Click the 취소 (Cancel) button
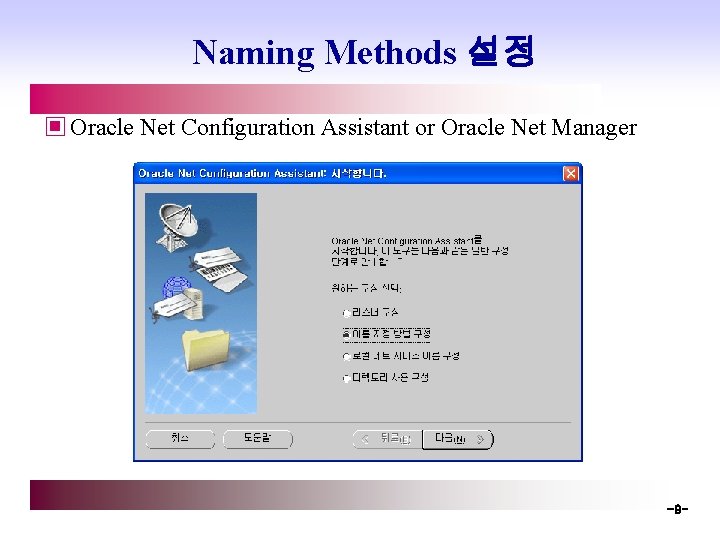The image size is (720, 540). click(x=180, y=439)
